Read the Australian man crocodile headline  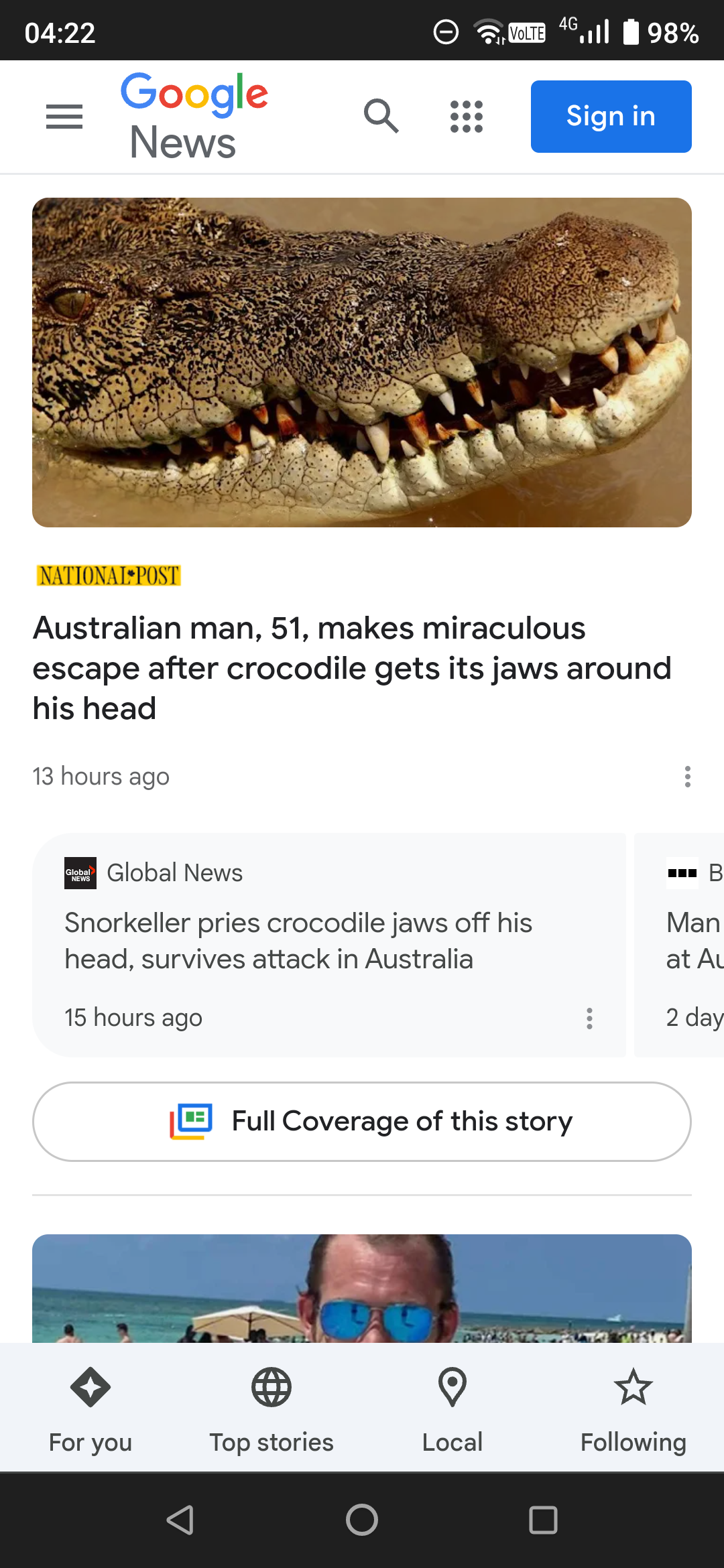(352, 668)
